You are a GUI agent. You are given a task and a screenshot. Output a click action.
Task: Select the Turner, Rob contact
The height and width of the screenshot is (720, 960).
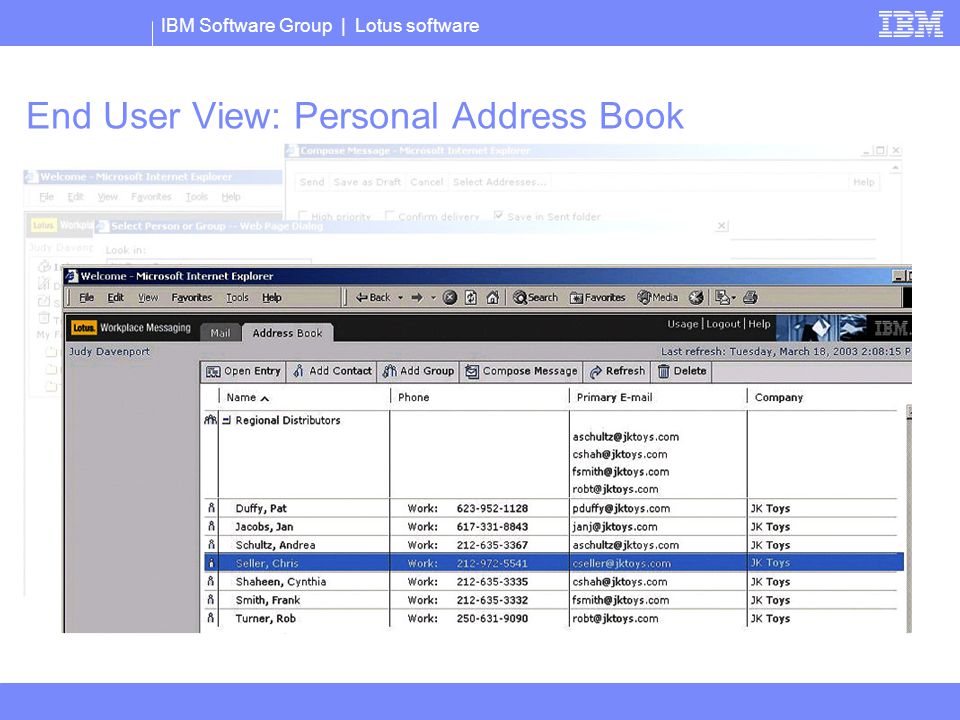click(265, 618)
